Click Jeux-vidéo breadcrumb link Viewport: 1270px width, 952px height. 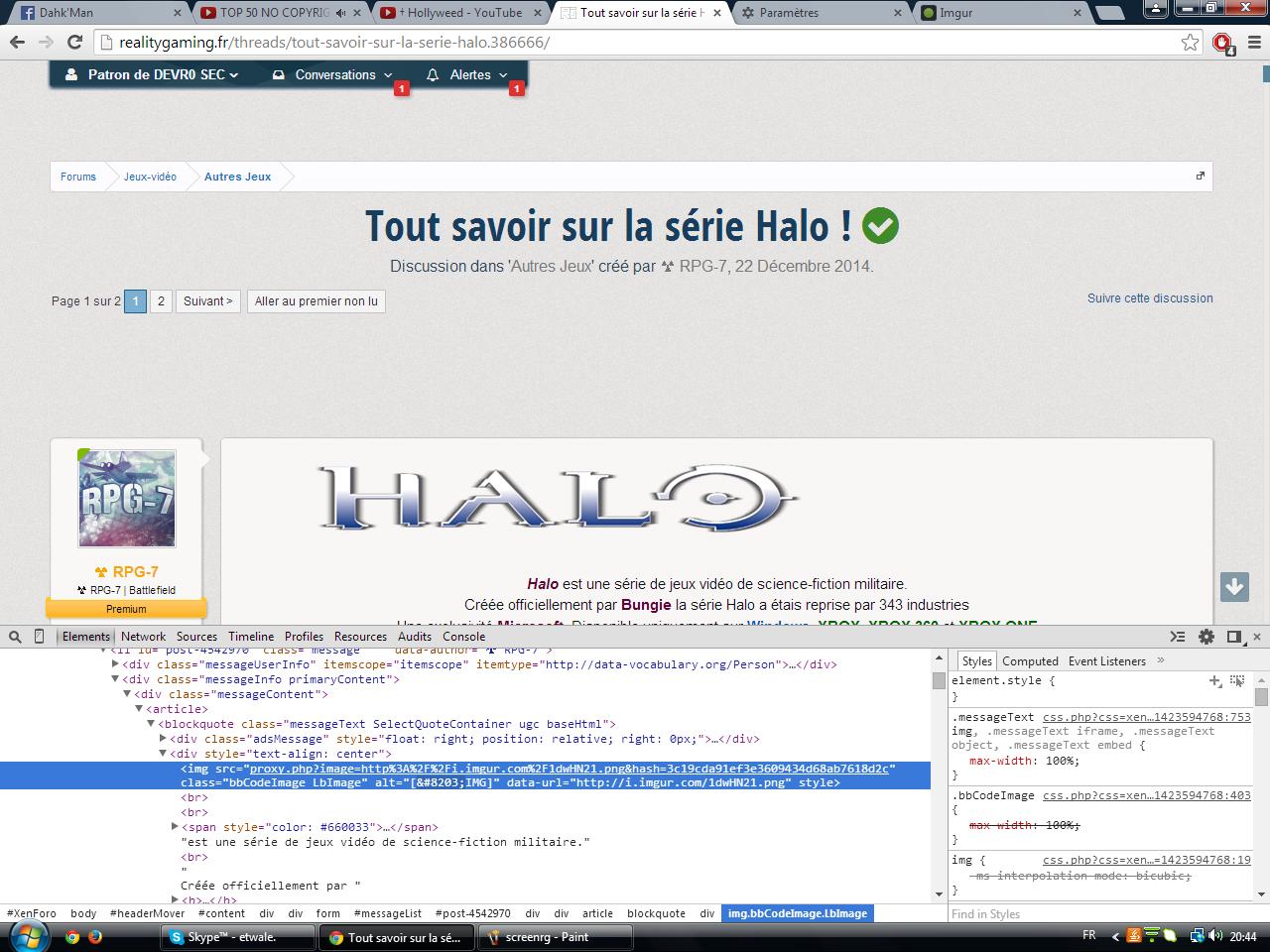click(x=150, y=177)
